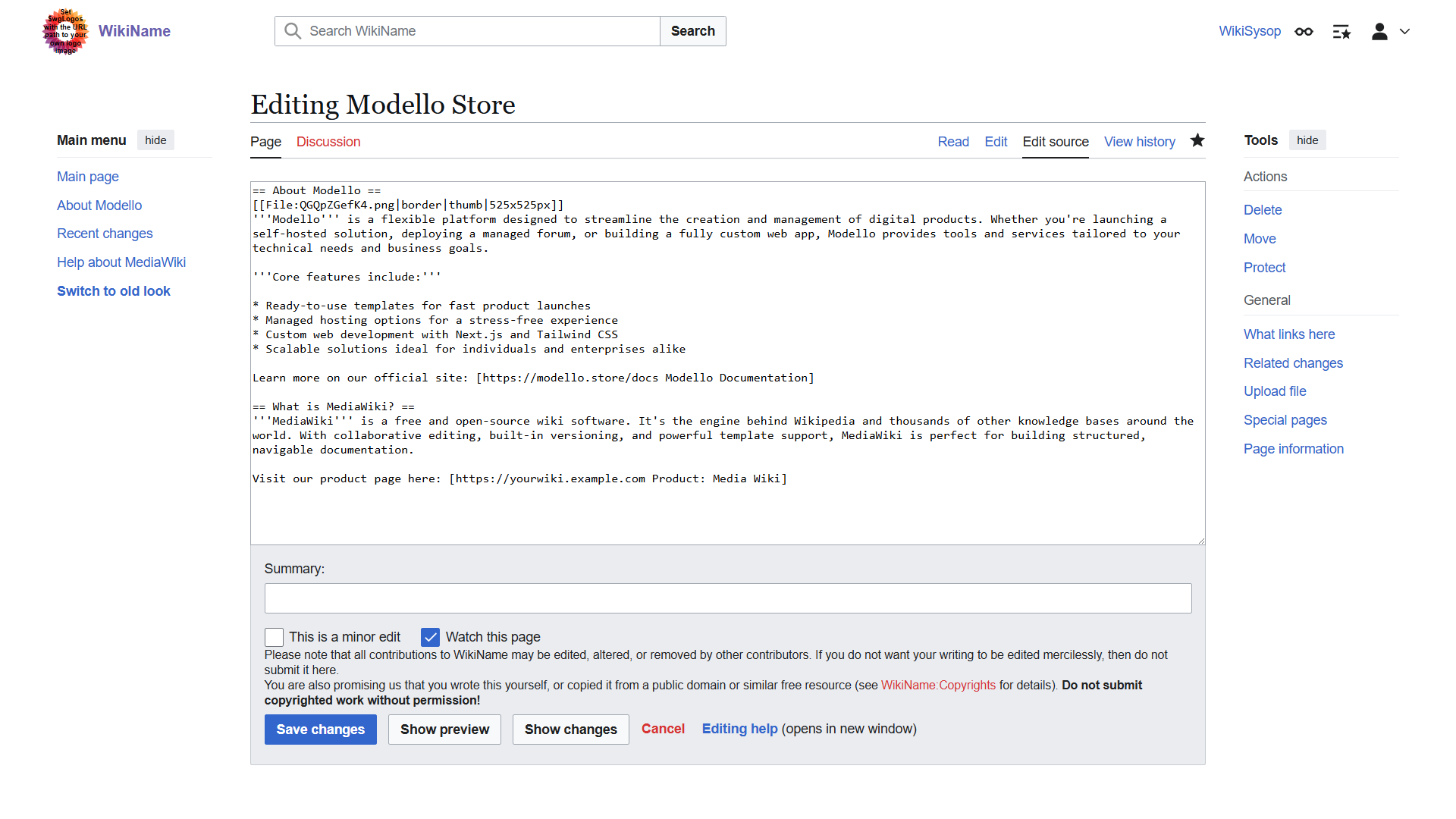Open the watchlist icon in header
The image size is (1456, 819).
1341,32
